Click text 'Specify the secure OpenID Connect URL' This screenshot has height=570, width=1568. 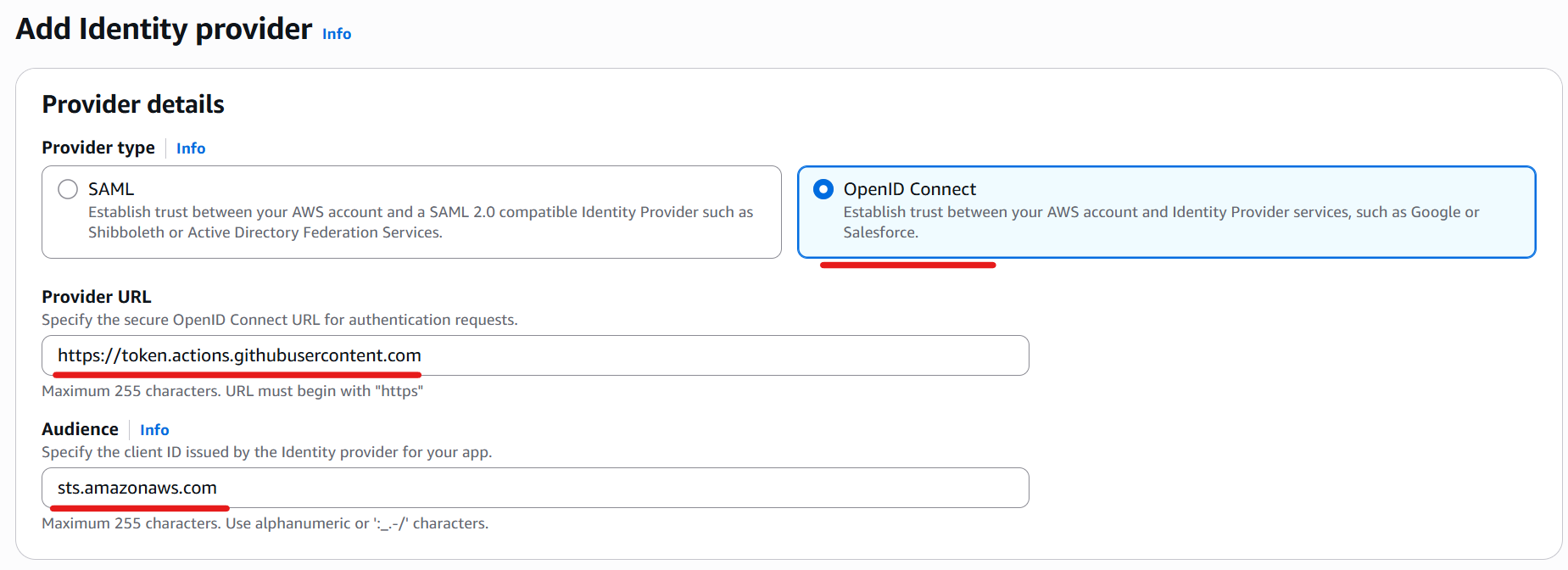(280, 320)
